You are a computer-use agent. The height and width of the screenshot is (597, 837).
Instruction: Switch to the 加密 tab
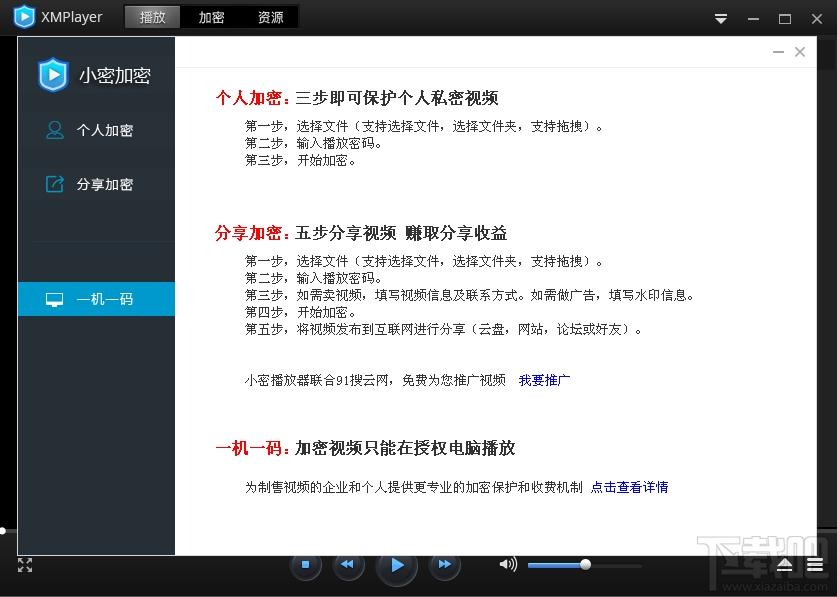(211, 17)
